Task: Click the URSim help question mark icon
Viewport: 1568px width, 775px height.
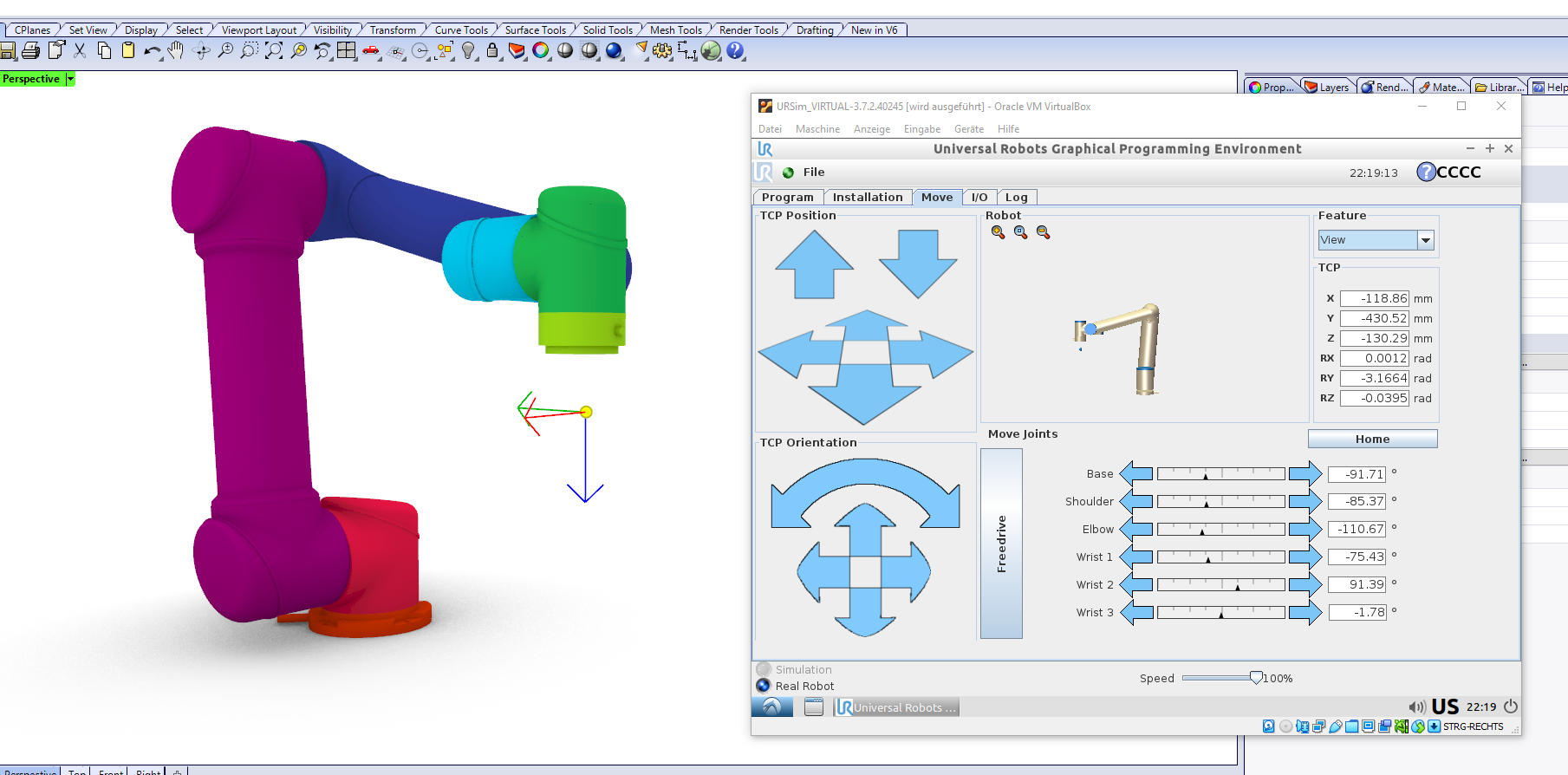Action: tap(1426, 172)
